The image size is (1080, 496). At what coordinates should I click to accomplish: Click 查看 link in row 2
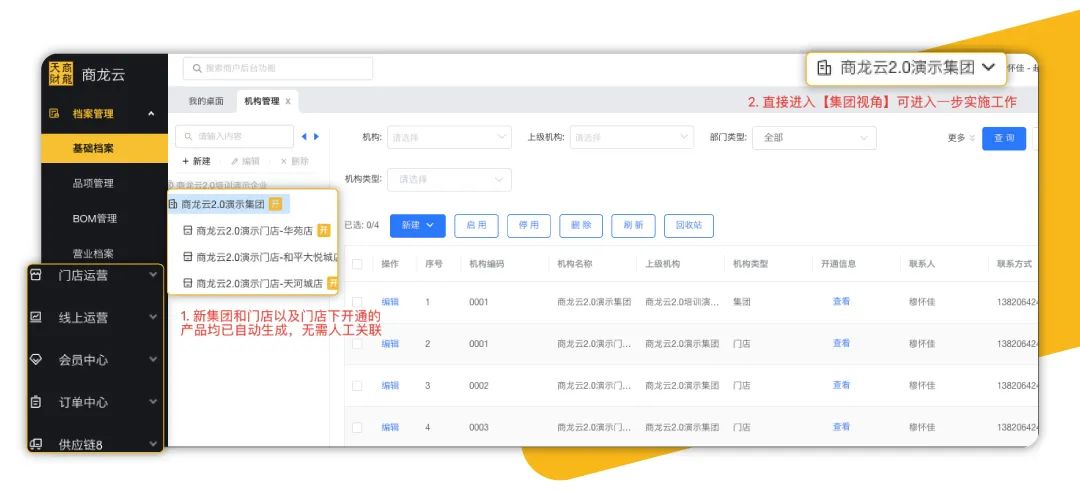(x=842, y=343)
